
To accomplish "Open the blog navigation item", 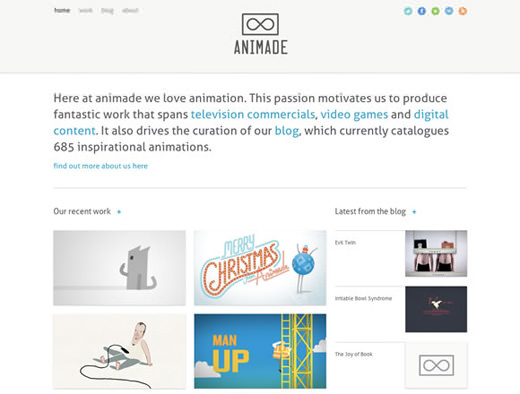I will click(107, 10).
